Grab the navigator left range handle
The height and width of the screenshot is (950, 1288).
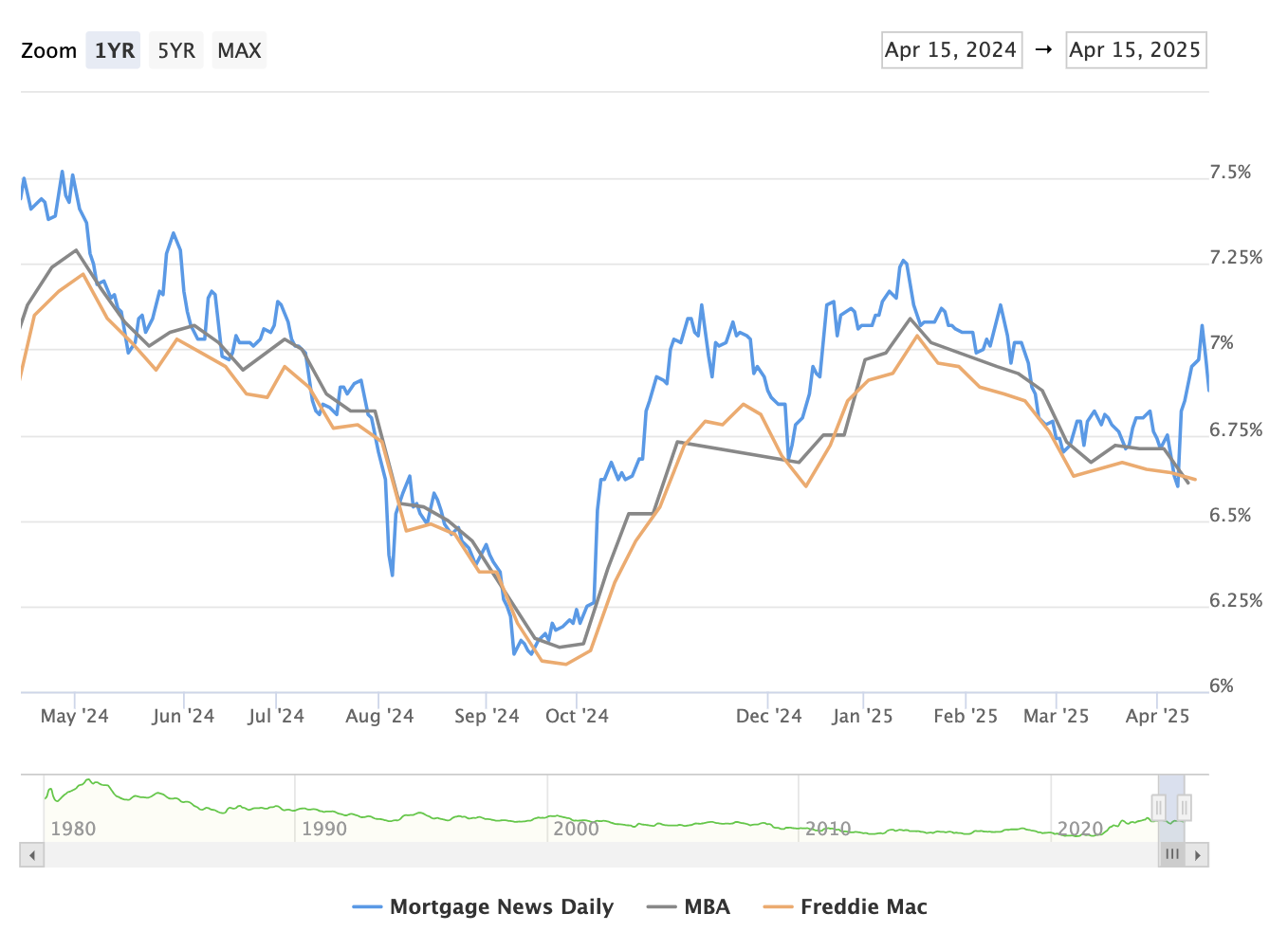tap(1159, 808)
